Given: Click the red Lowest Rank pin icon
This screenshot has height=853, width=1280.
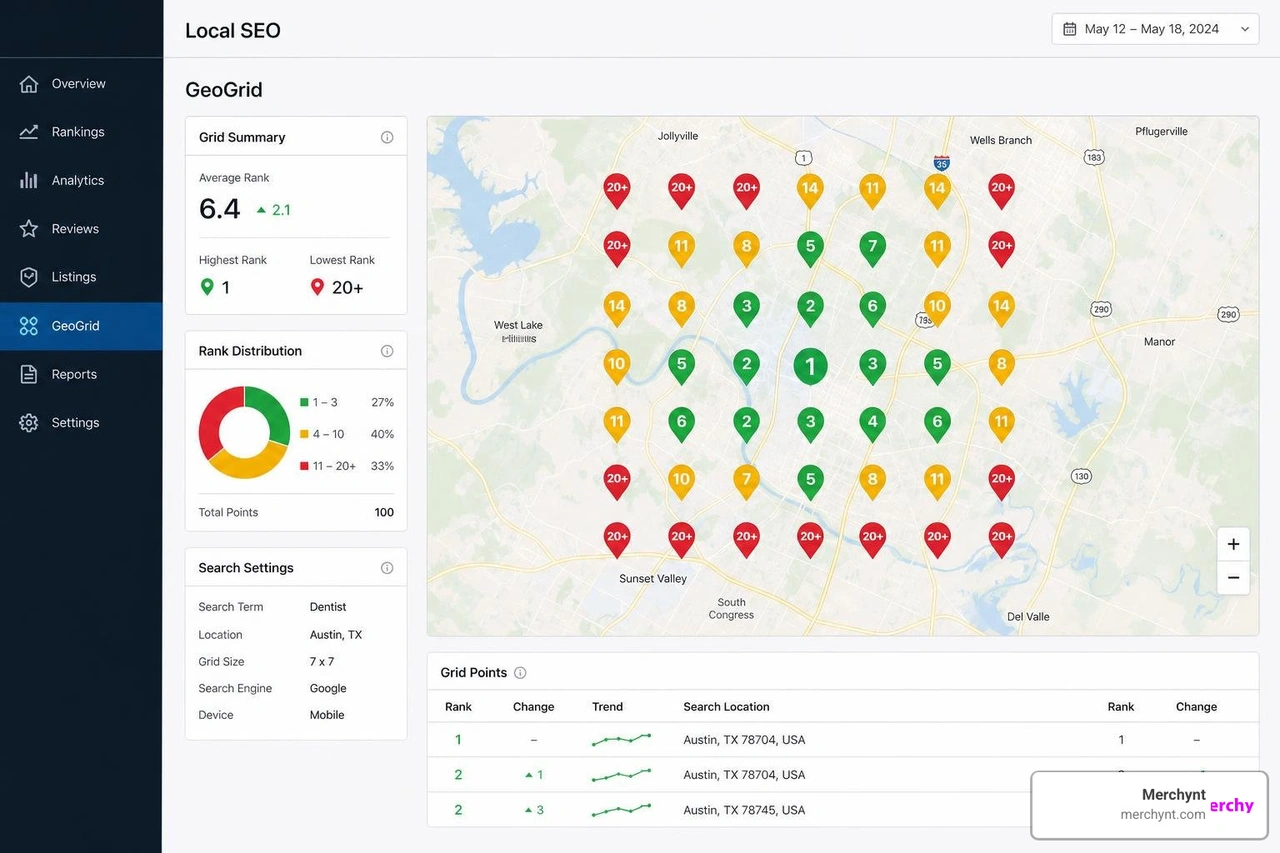Looking at the screenshot, I should [317, 287].
